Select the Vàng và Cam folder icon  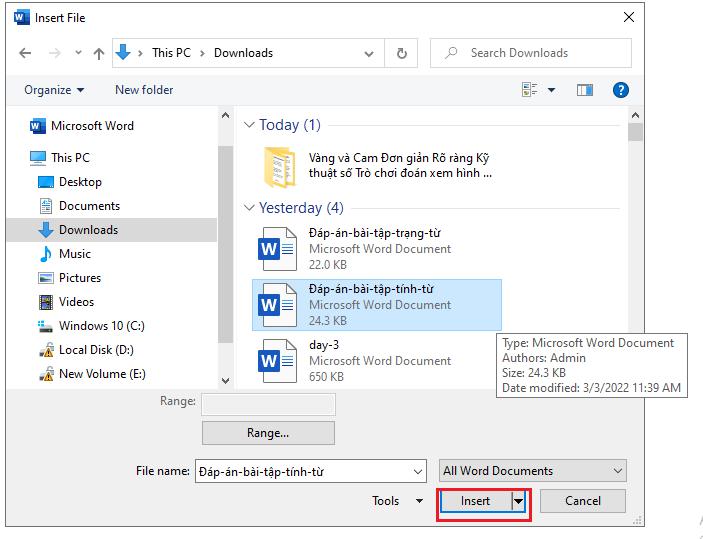coord(280,167)
